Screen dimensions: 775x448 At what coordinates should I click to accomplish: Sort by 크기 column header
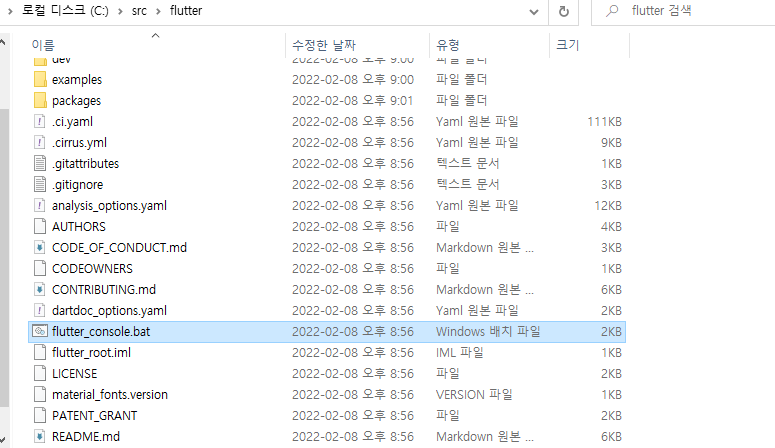coord(567,45)
